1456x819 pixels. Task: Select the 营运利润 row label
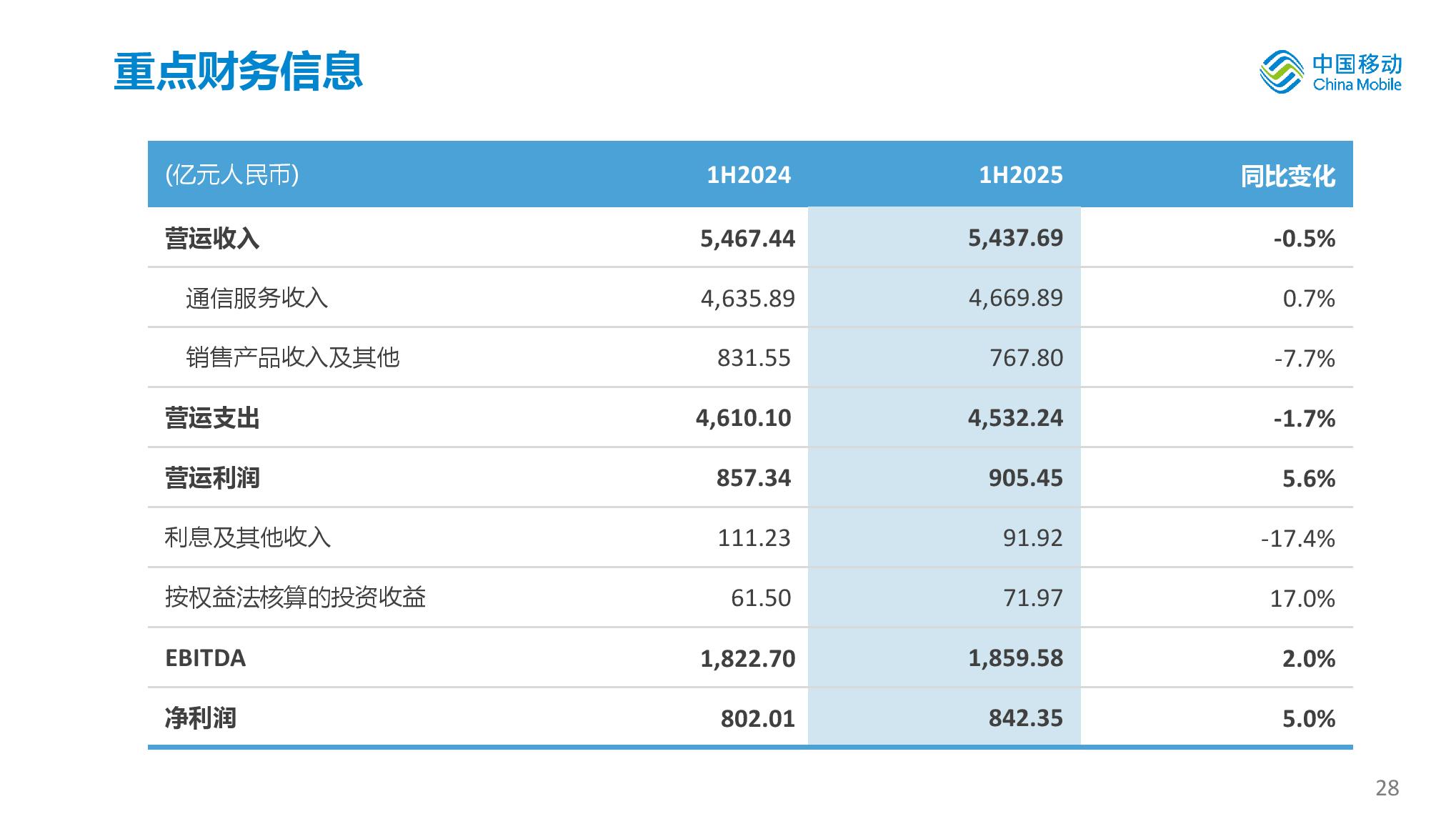pyautogui.click(x=212, y=478)
